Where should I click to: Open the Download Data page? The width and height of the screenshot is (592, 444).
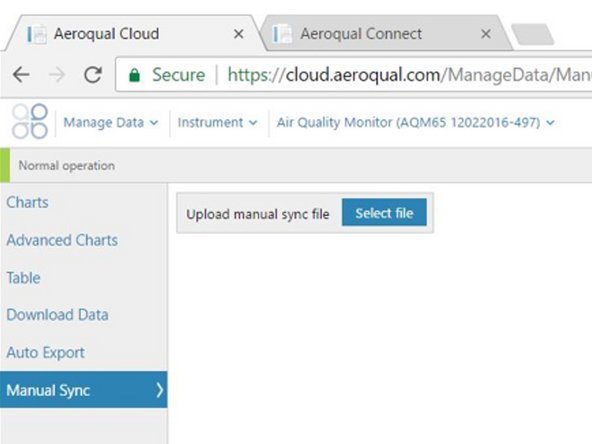(57, 315)
